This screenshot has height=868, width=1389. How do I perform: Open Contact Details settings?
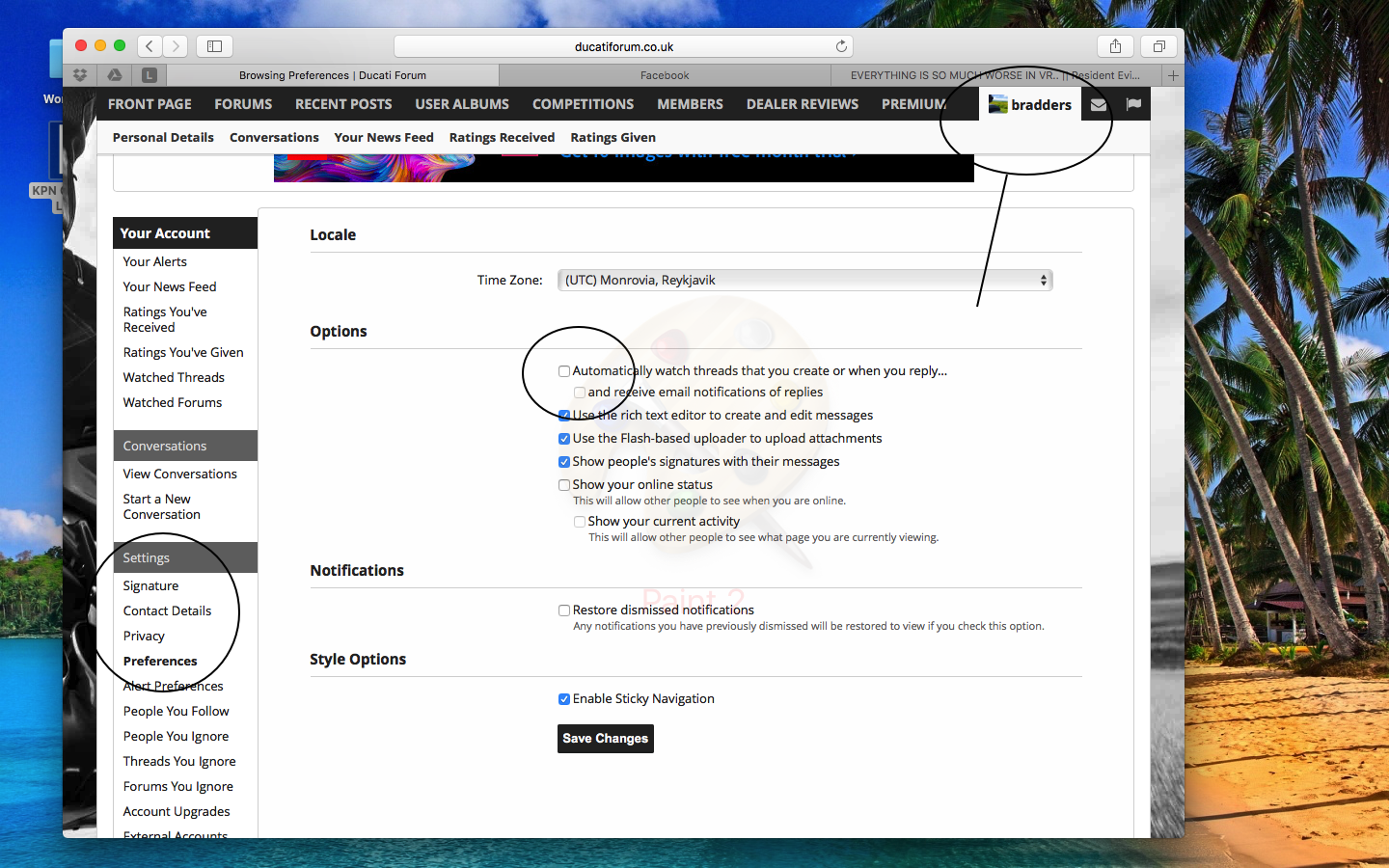[x=167, y=610]
